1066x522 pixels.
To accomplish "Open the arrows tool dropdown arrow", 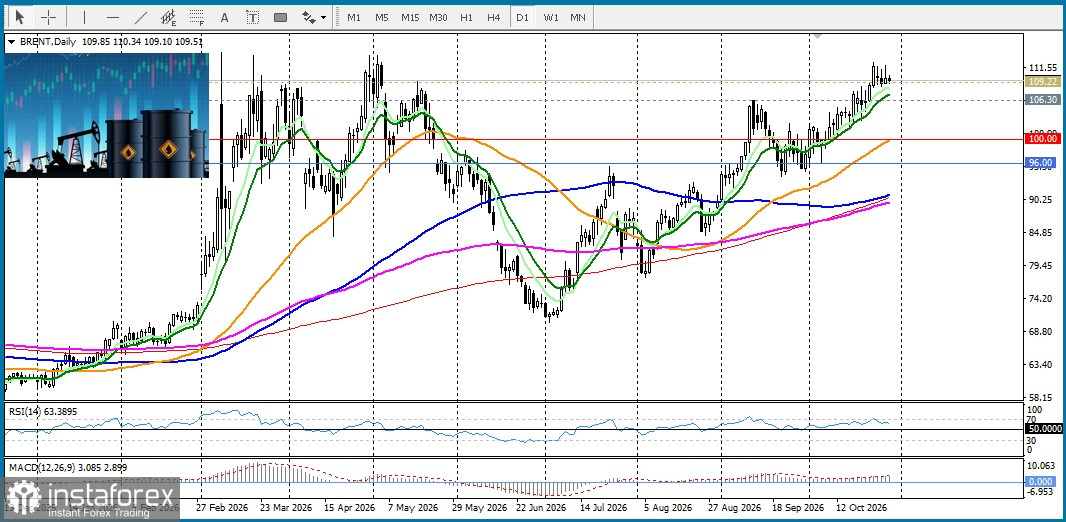I will (324, 17).
